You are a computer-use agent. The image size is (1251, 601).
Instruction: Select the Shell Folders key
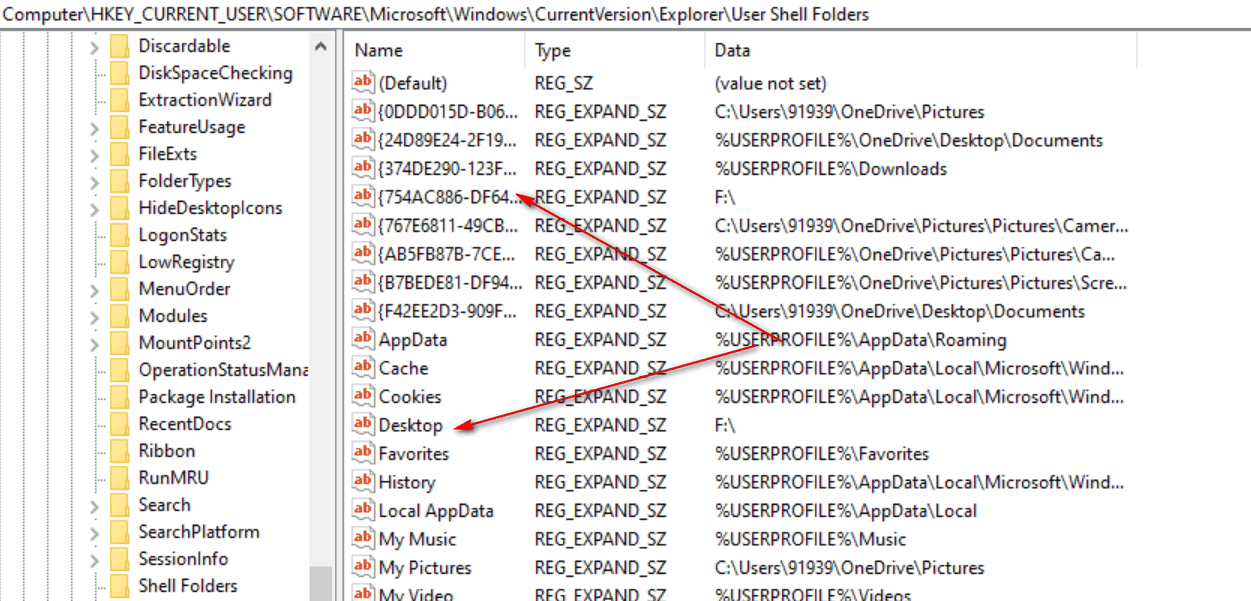[188, 586]
